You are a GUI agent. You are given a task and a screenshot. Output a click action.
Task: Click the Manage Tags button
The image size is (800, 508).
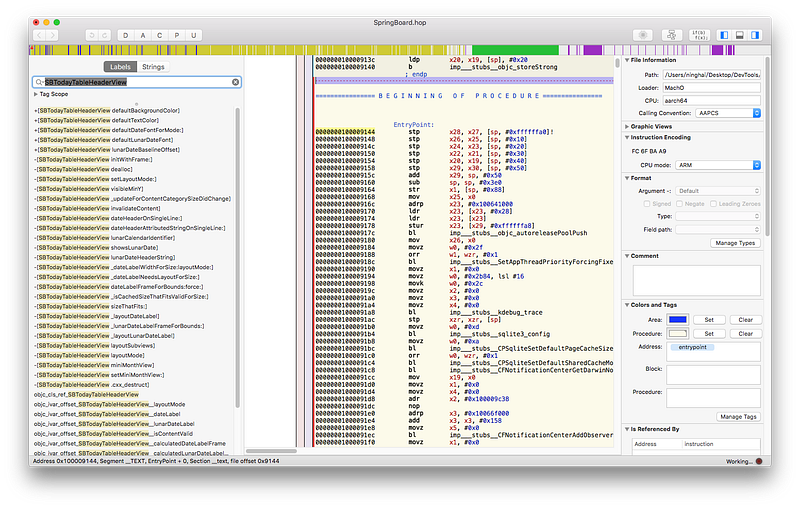738,417
